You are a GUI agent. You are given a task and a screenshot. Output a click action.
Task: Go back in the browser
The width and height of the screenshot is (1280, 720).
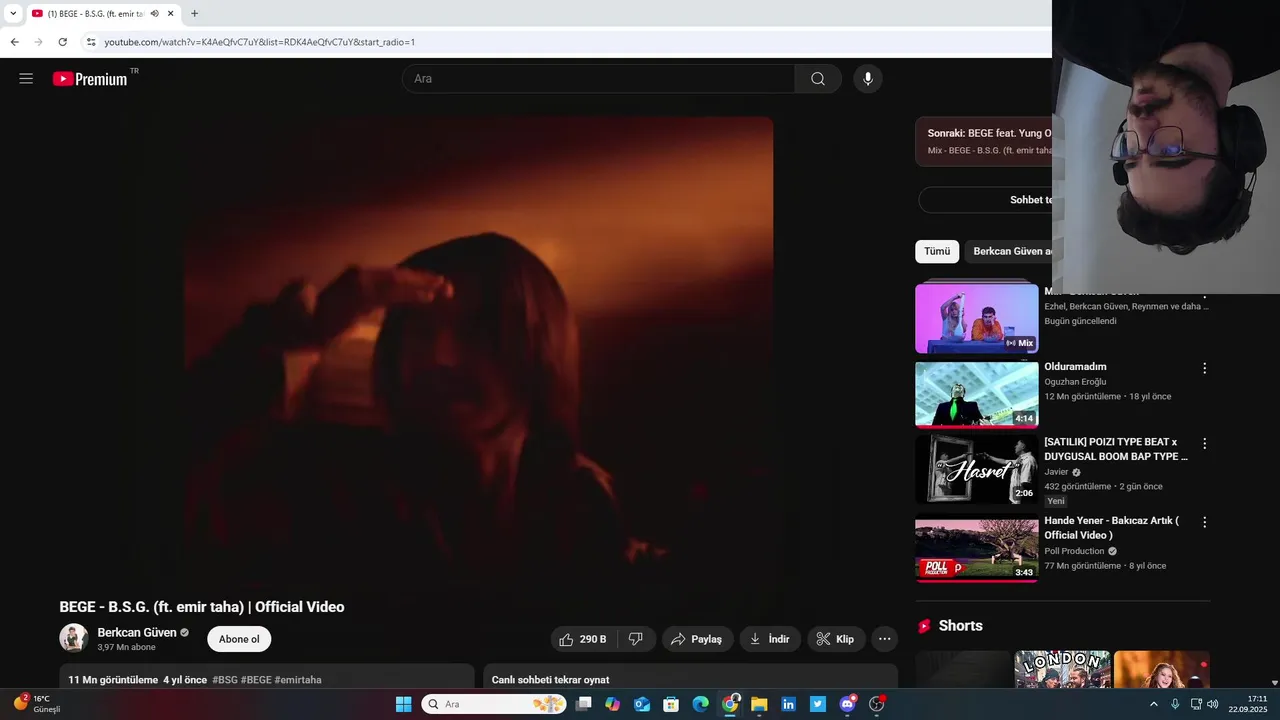tap(14, 42)
